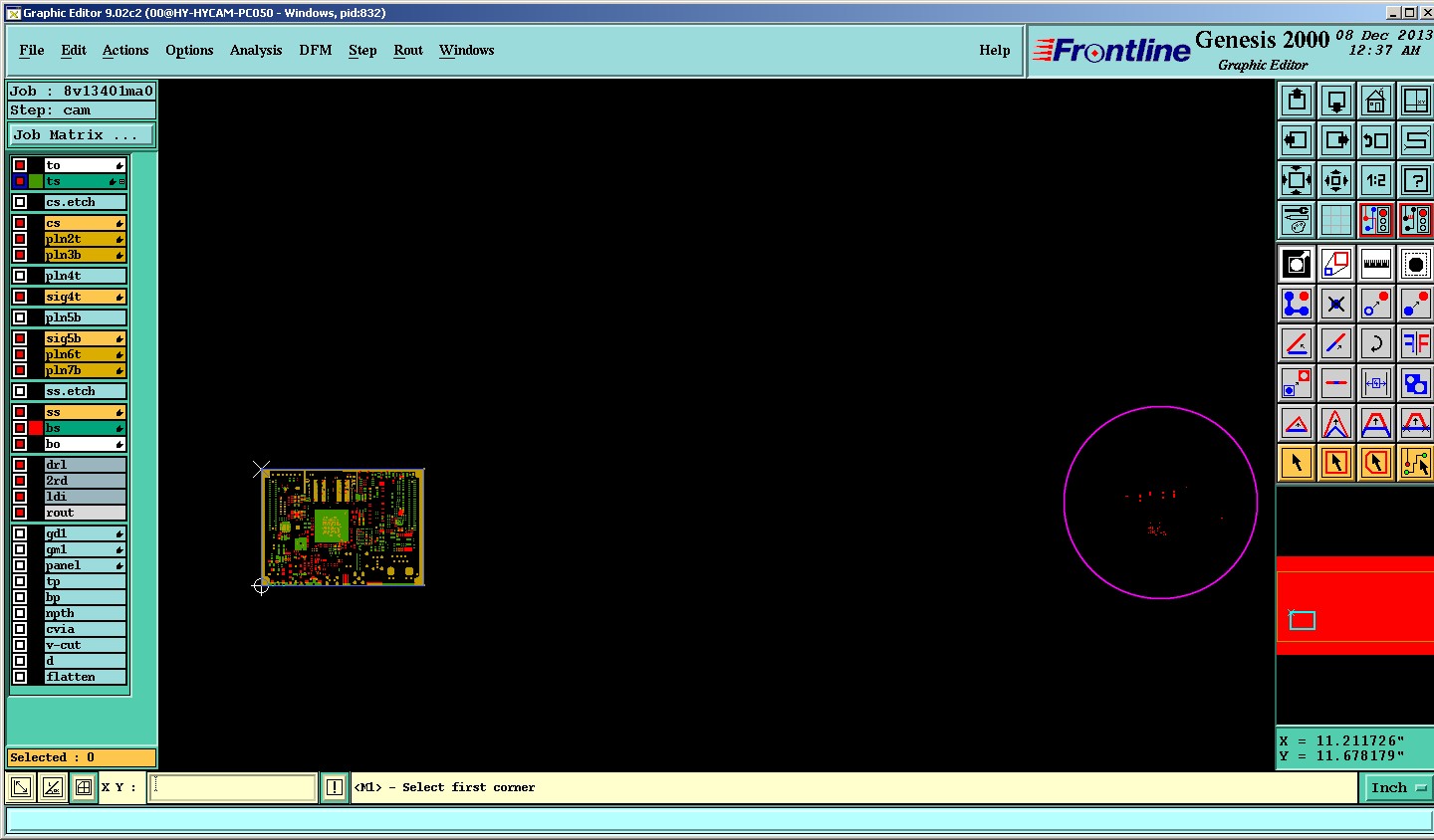Click the net path select pointer icon

coord(1416,463)
